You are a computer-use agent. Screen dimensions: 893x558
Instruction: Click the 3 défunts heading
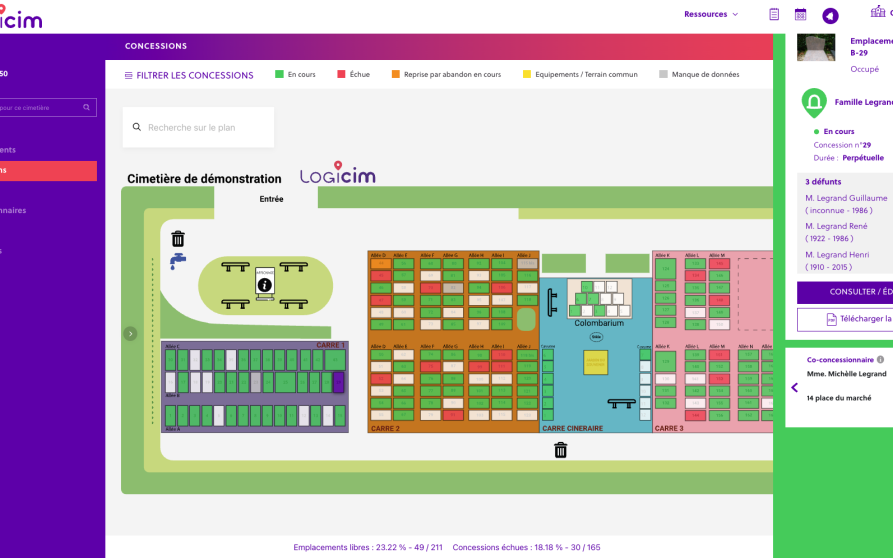click(823, 182)
